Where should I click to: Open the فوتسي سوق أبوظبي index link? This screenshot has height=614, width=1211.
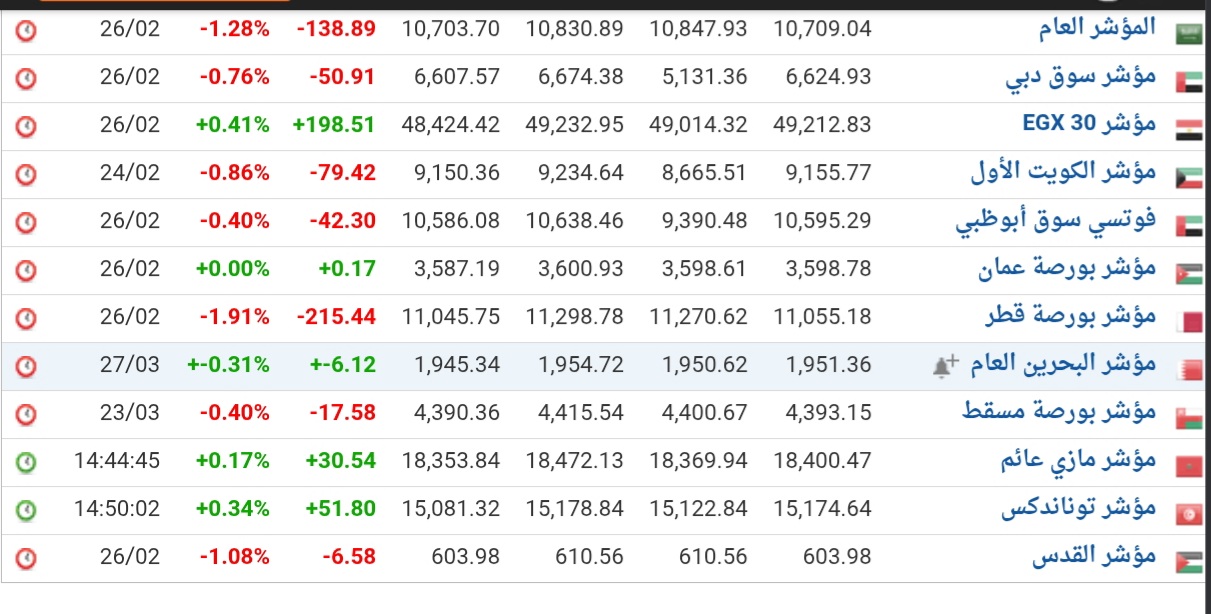point(1055,221)
